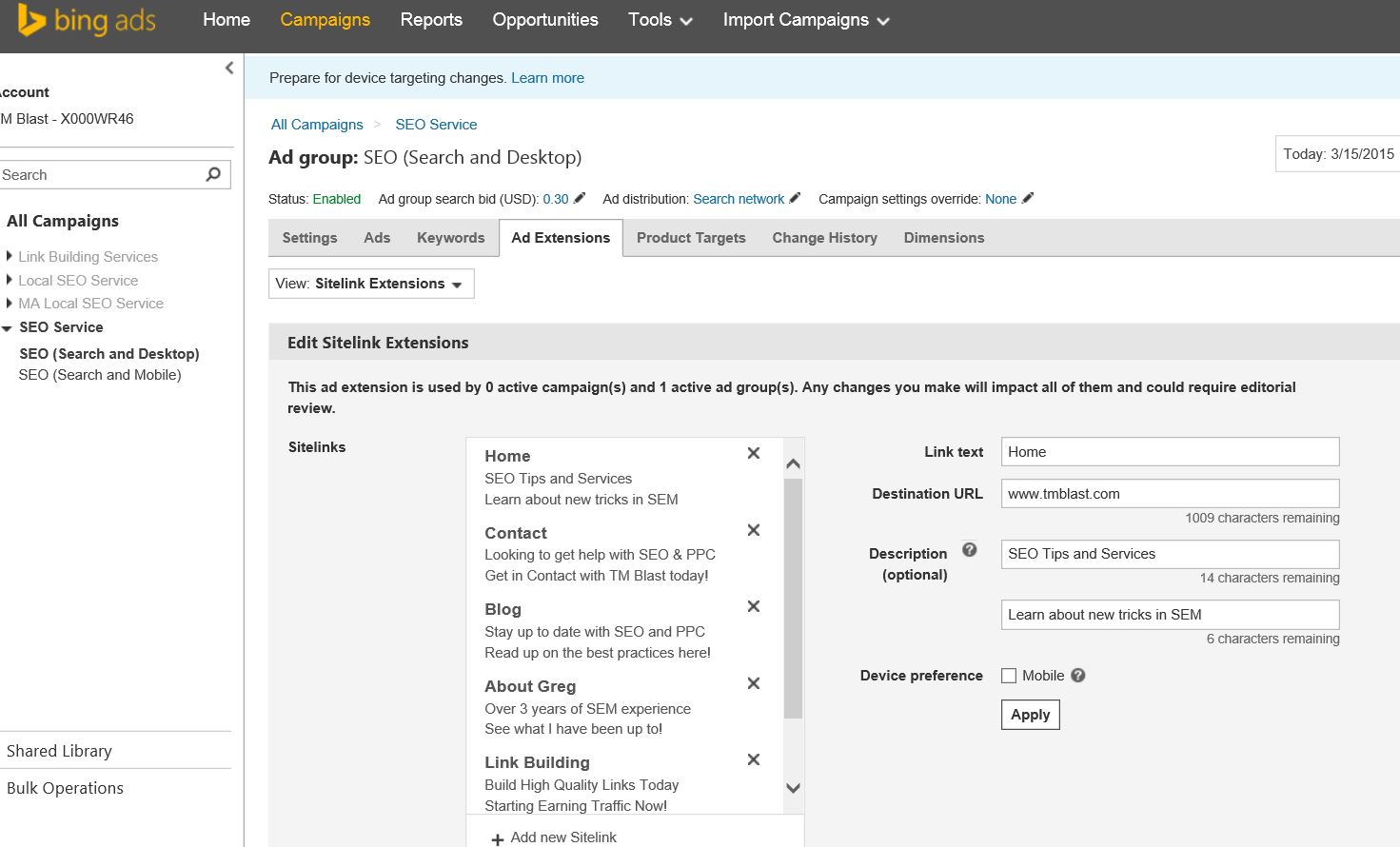The width and height of the screenshot is (1400, 847).
Task: Switch to the Dimensions tab
Action: click(944, 238)
